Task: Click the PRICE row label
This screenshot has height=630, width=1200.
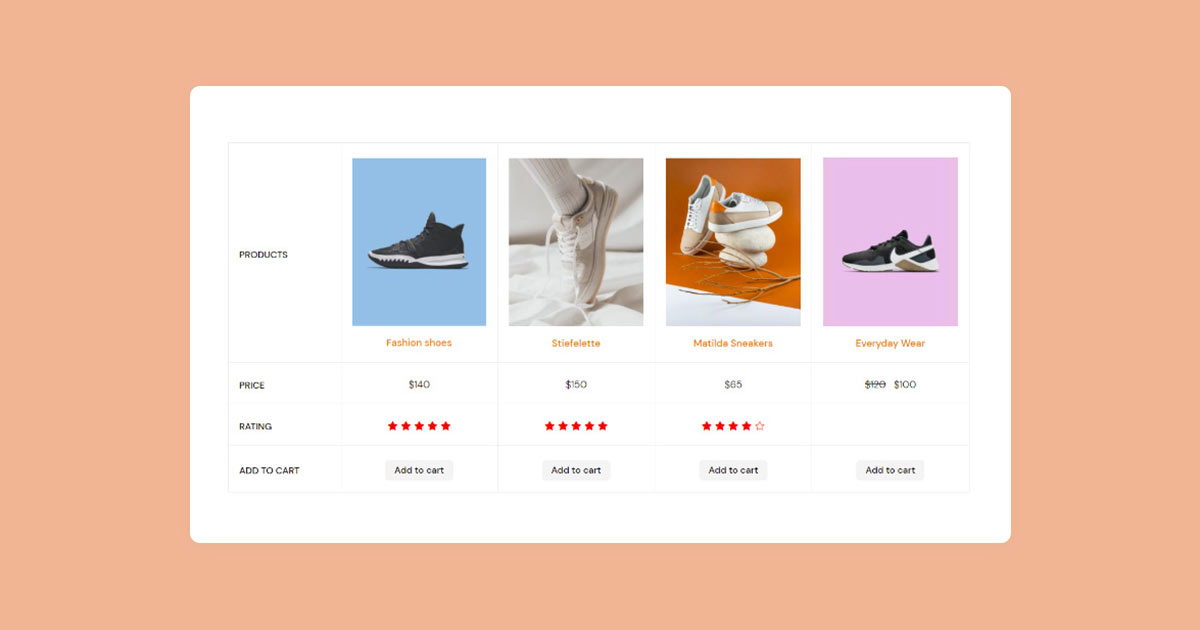Action: 252,386
